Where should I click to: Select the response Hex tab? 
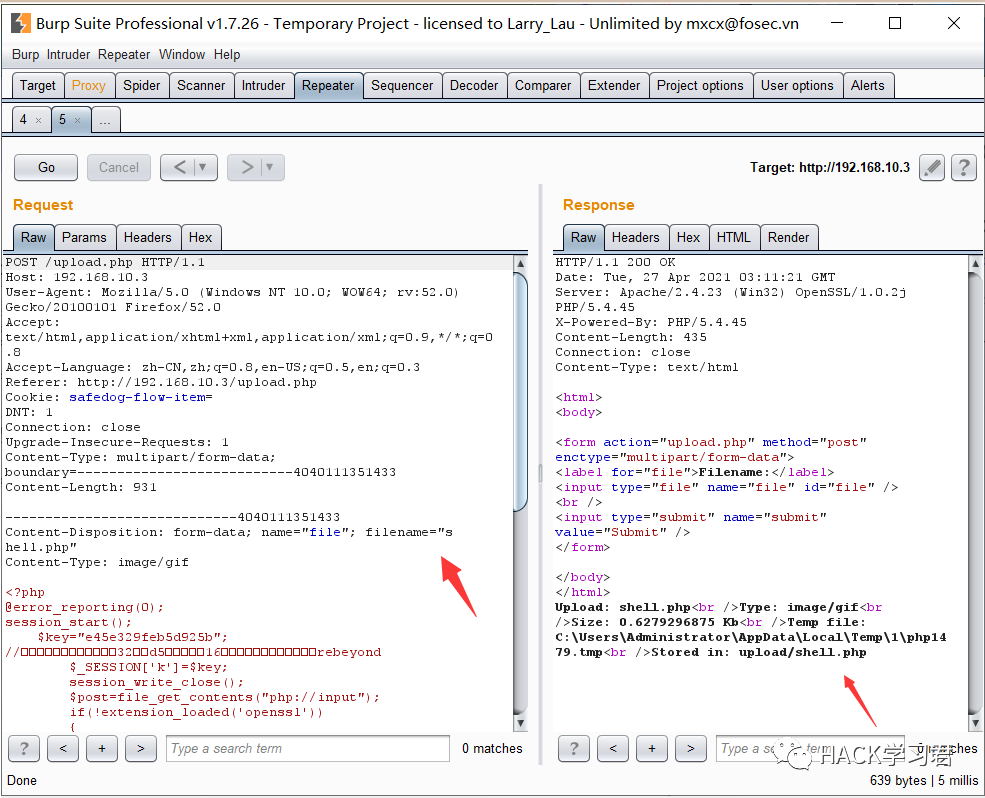tap(688, 238)
